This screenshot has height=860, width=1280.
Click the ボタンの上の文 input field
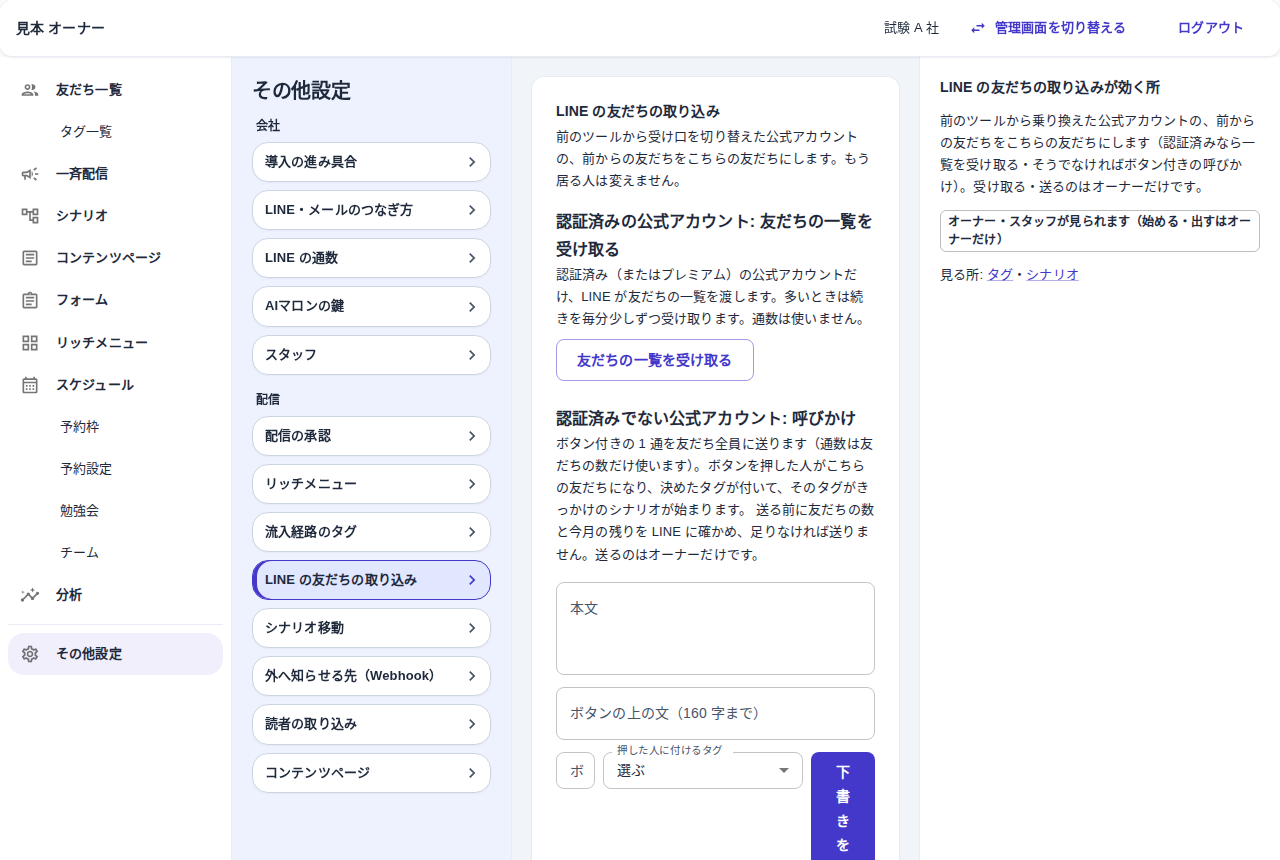click(x=715, y=713)
